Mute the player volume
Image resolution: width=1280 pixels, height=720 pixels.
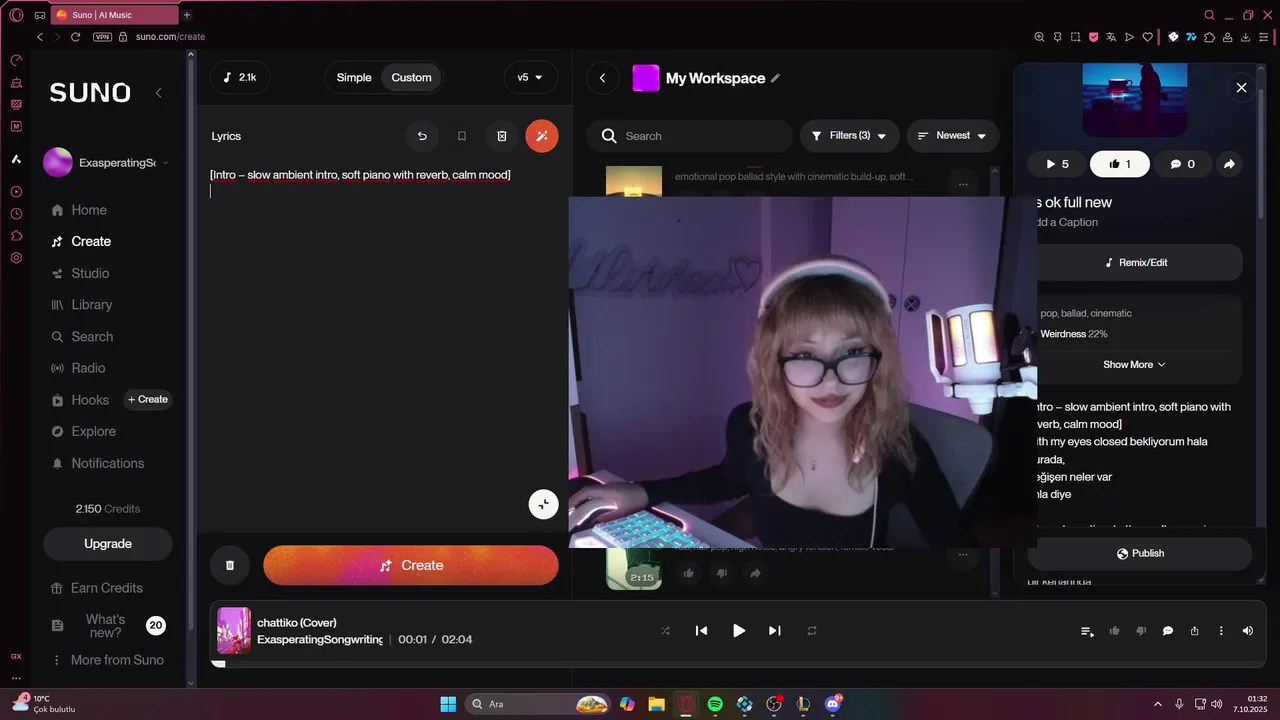pyautogui.click(x=1247, y=631)
